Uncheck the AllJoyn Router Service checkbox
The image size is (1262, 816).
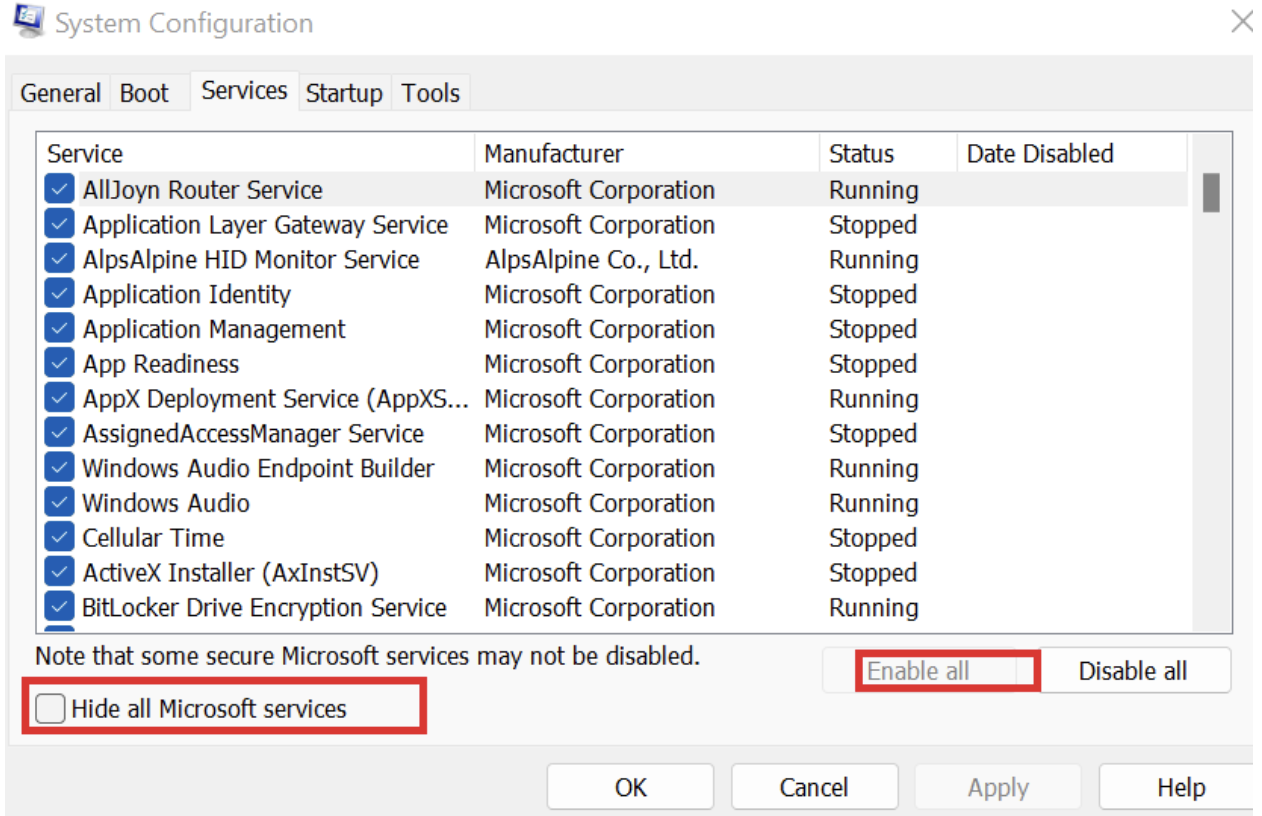58,189
